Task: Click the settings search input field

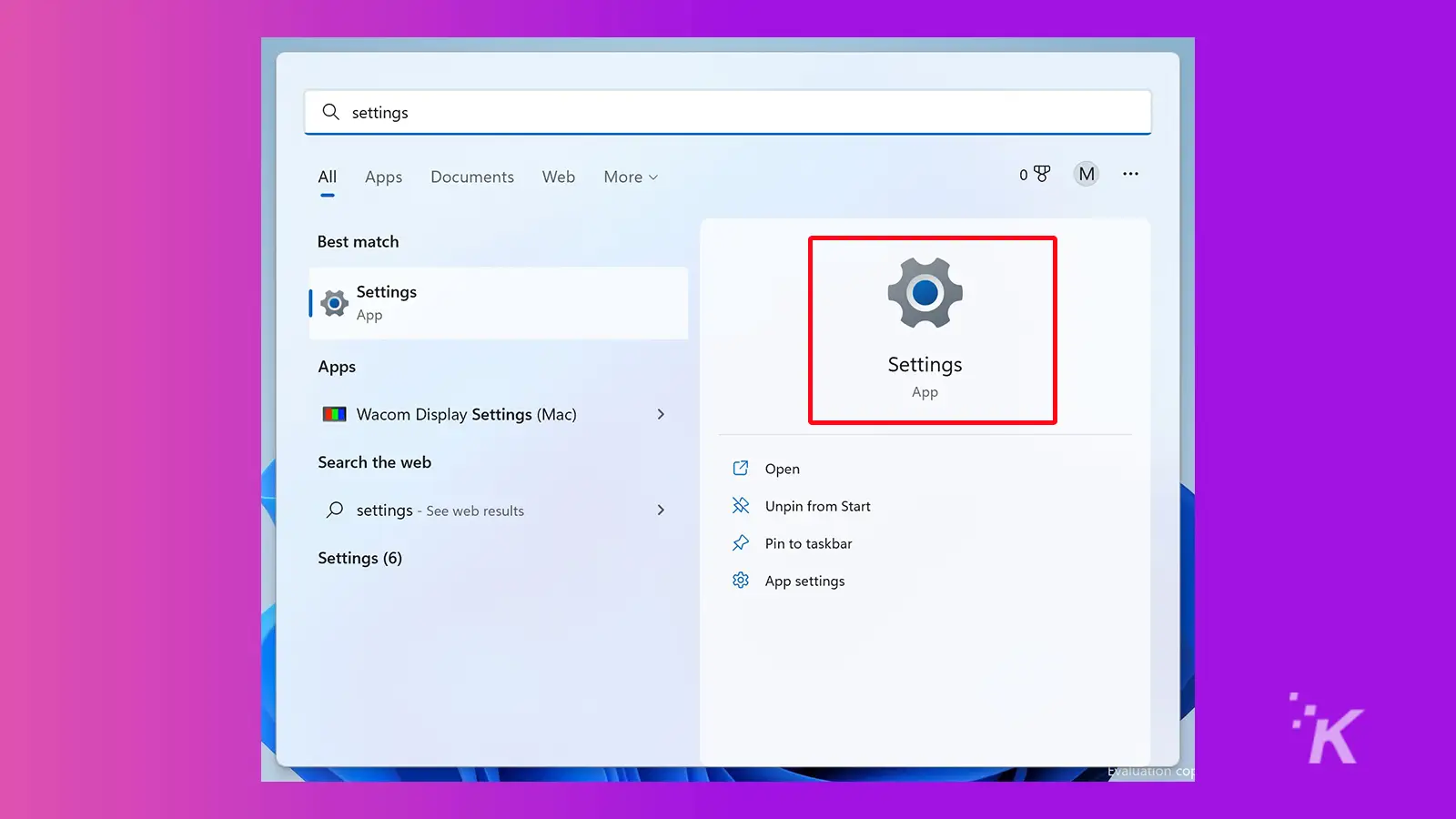Action: point(728,112)
